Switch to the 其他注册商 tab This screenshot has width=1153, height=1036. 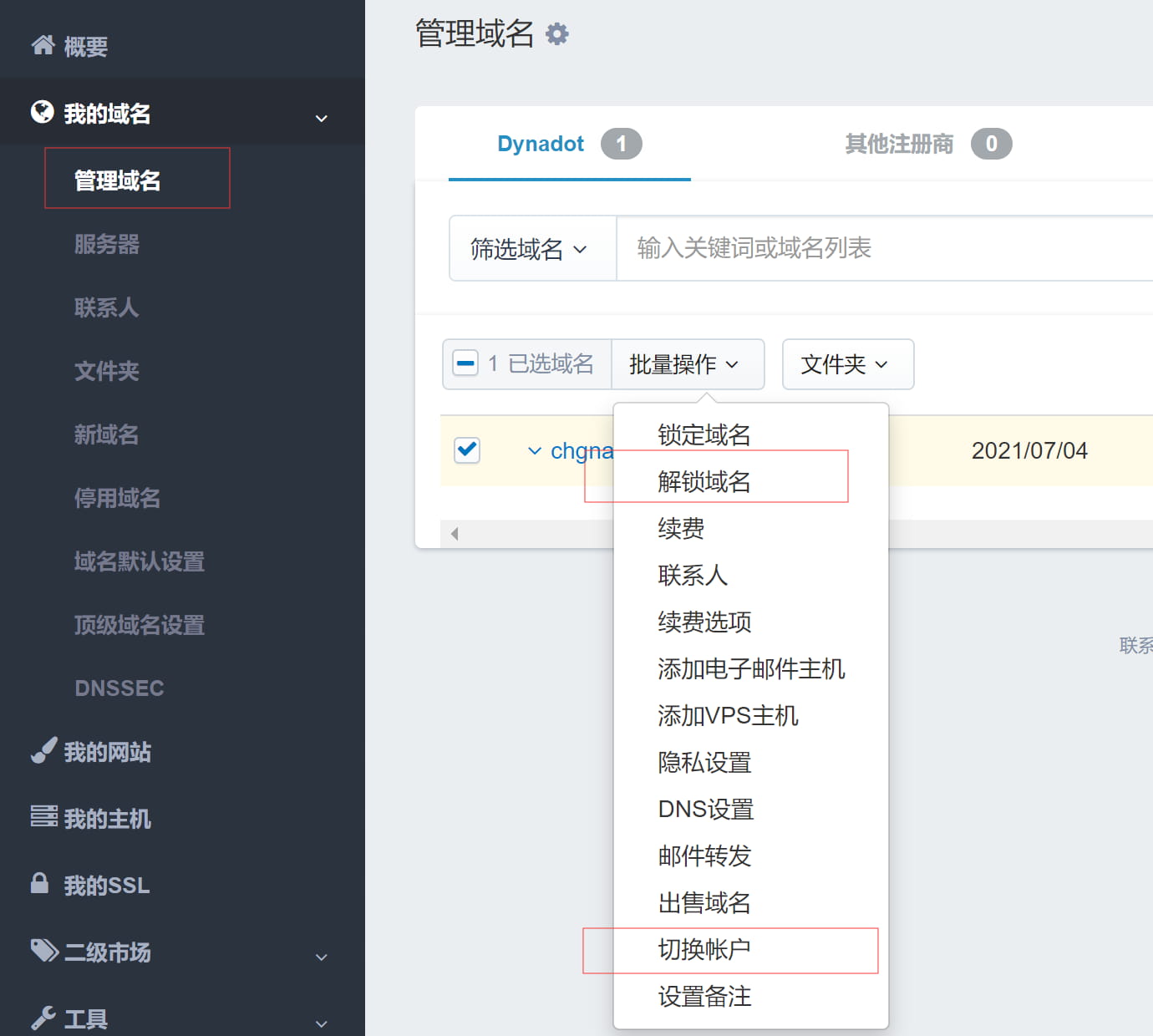[898, 143]
